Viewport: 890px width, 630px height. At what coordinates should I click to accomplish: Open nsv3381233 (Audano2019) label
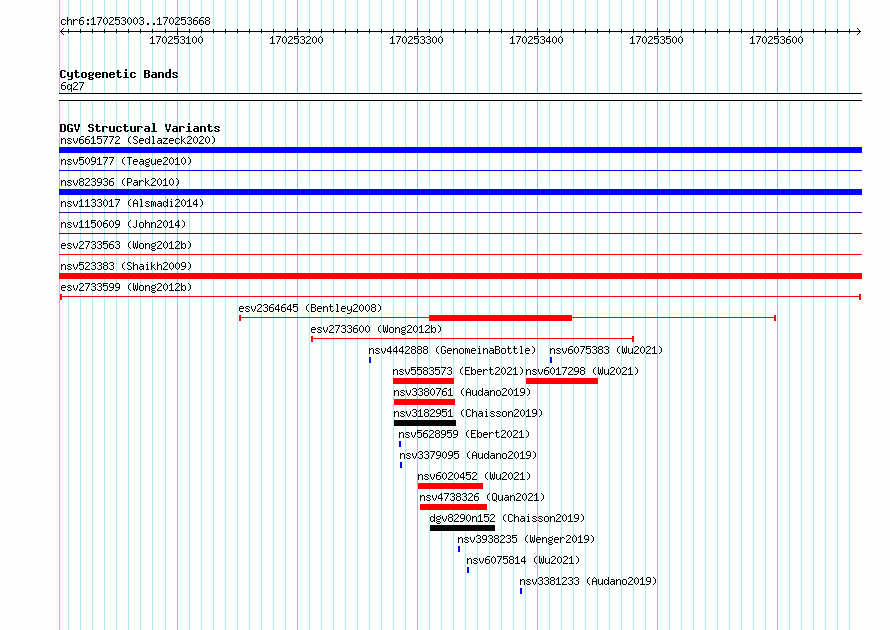[587, 581]
